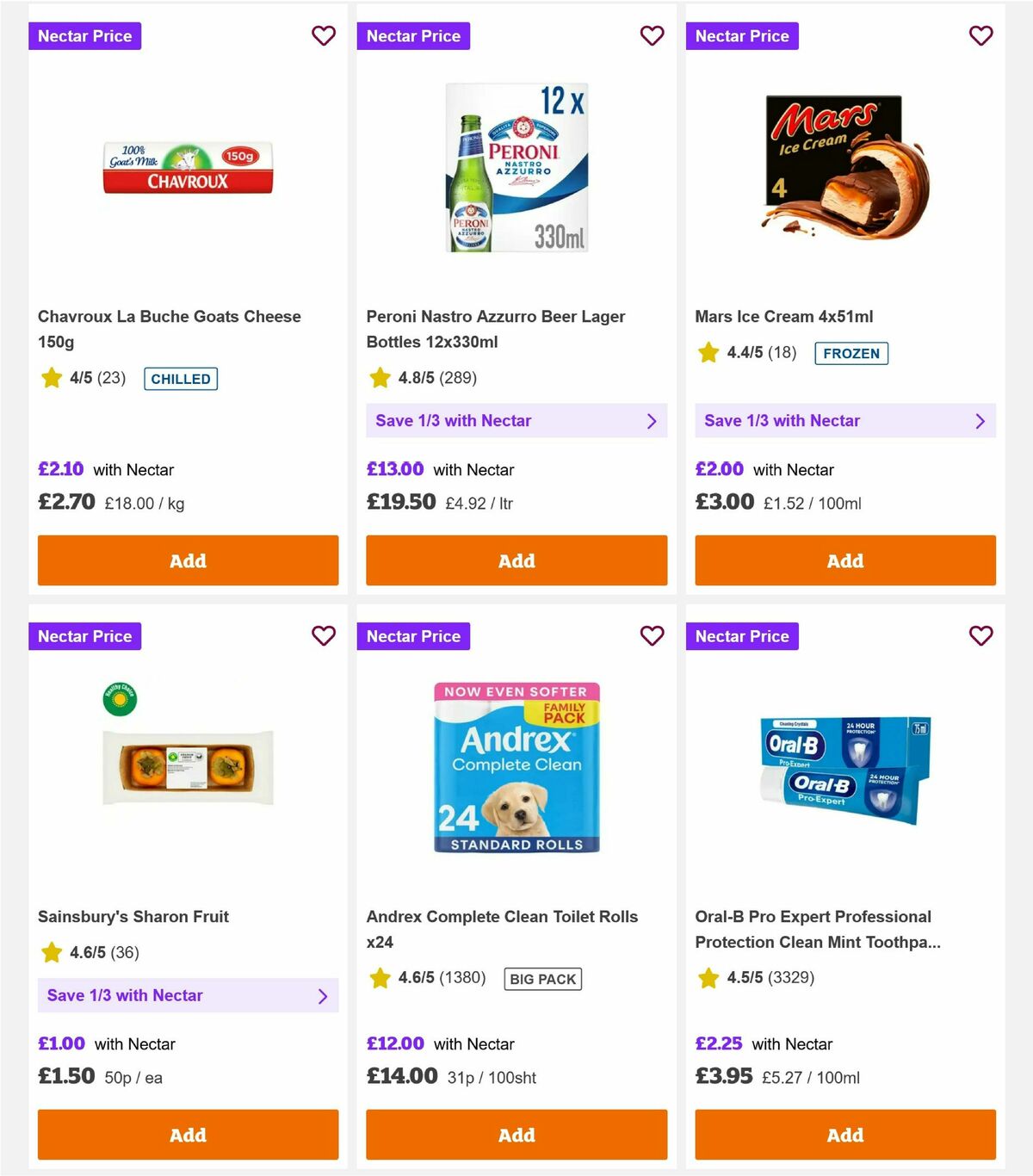Select the CHILLED tag on Chavroux cheese

click(x=180, y=378)
